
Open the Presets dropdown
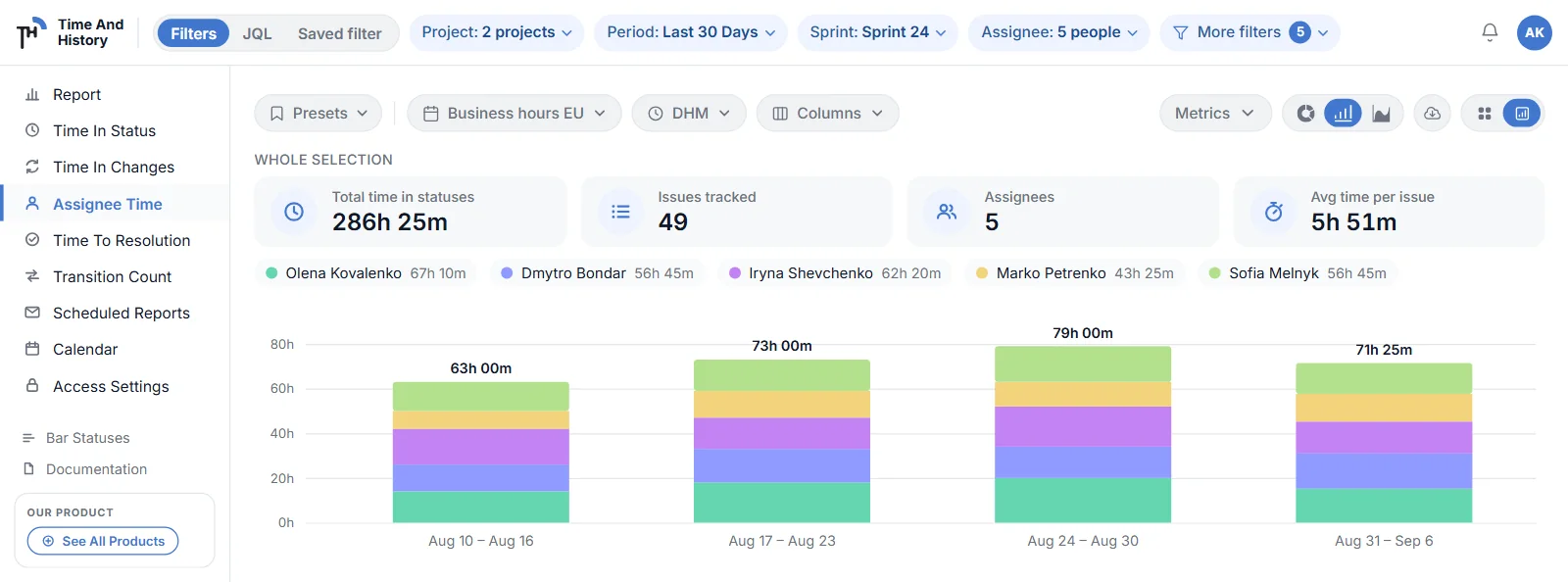(318, 114)
